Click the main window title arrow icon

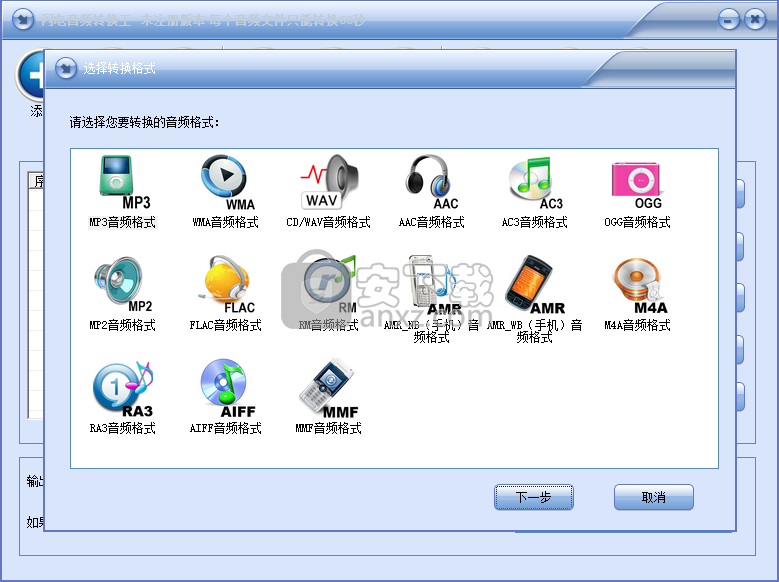pyautogui.click(x=23, y=20)
